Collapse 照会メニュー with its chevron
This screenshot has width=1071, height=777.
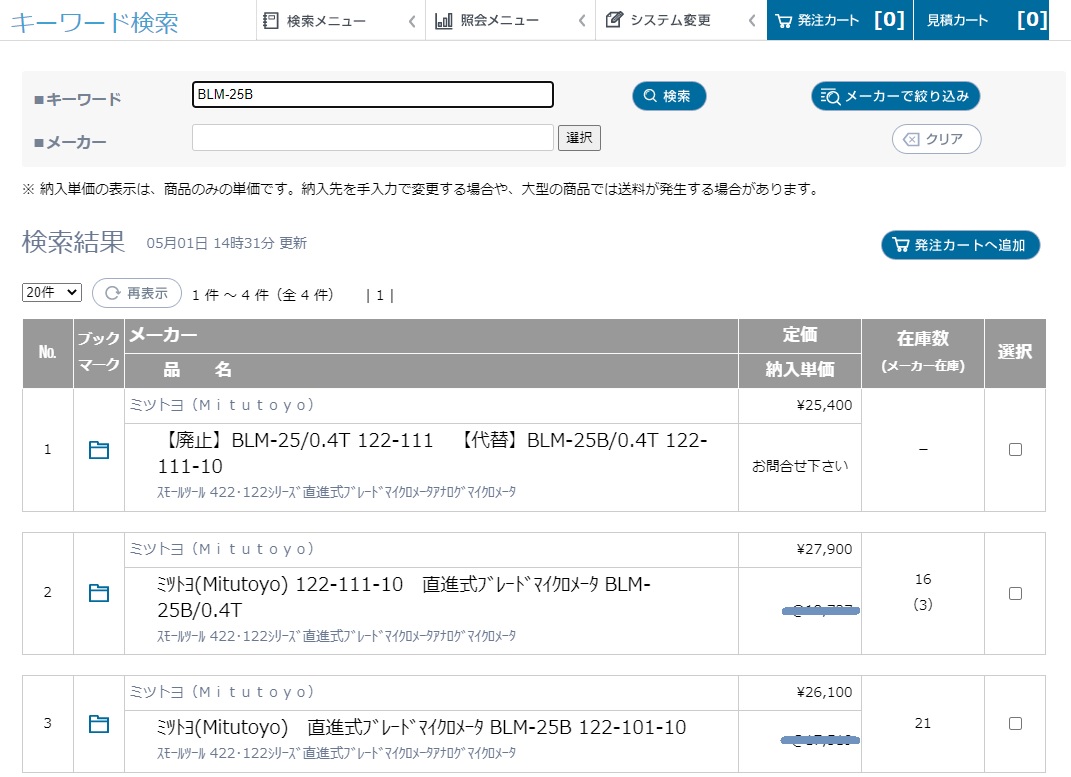click(x=582, y=20)
